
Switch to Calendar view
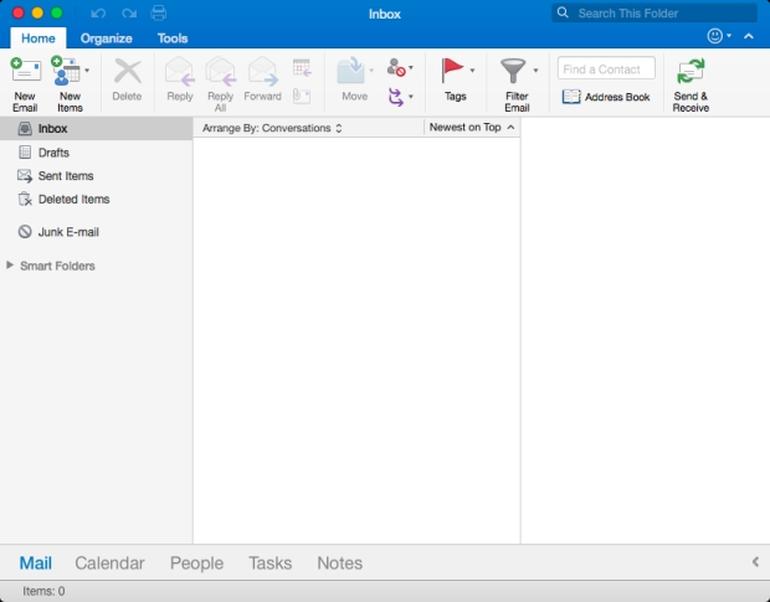click(110, 563)
